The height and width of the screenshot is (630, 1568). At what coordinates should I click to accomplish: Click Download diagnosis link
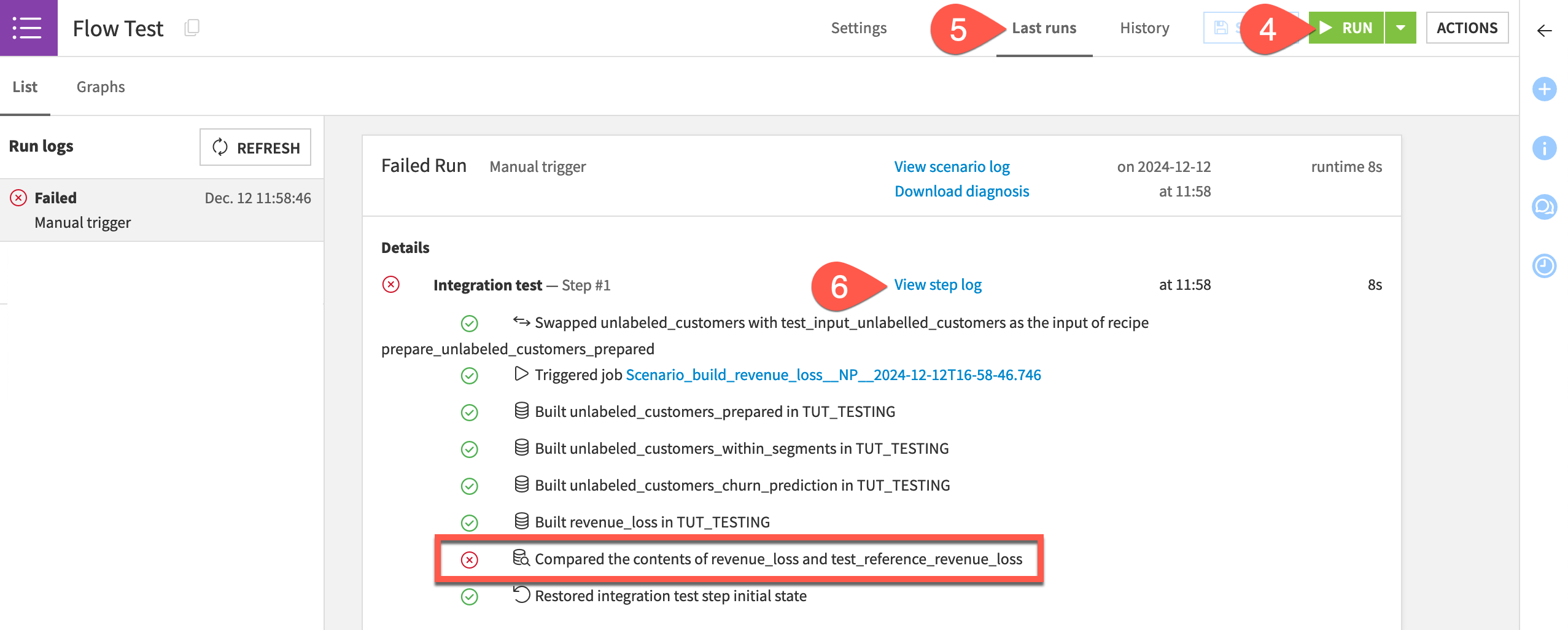[961, 192]
